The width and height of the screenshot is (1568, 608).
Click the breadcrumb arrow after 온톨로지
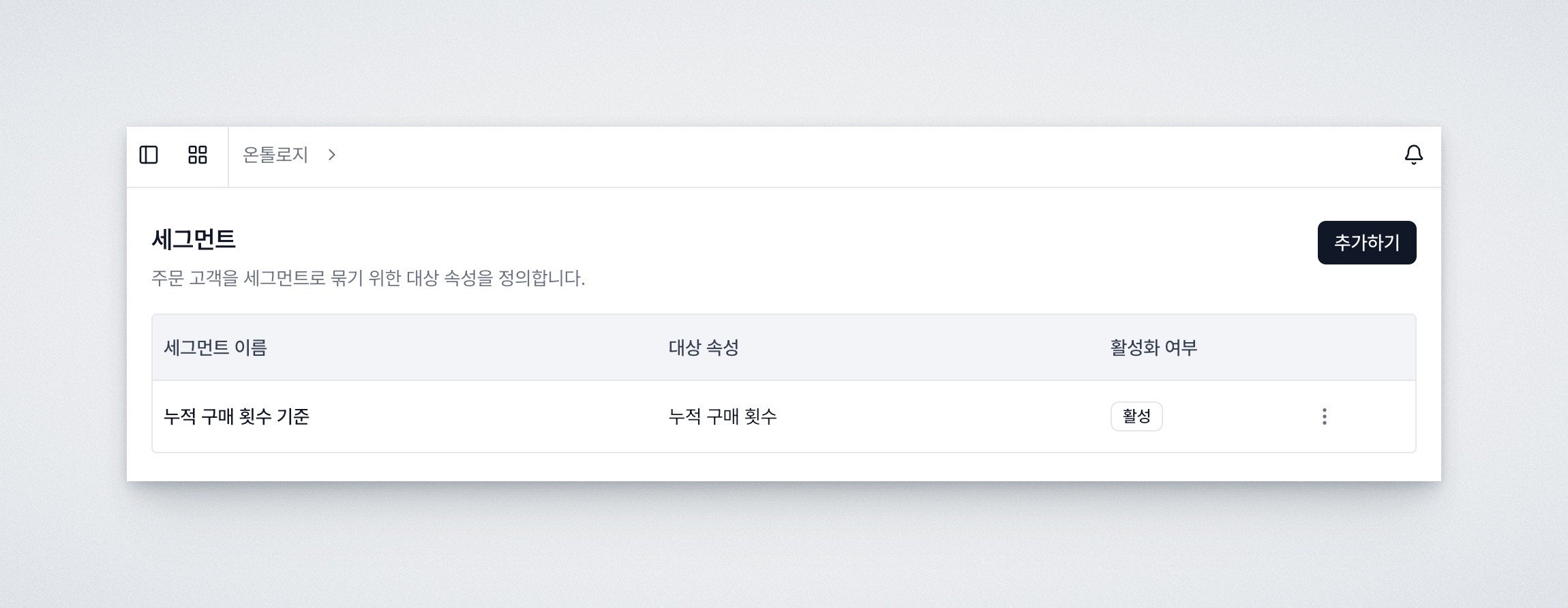pyautogui.click(x=332, y=155)
